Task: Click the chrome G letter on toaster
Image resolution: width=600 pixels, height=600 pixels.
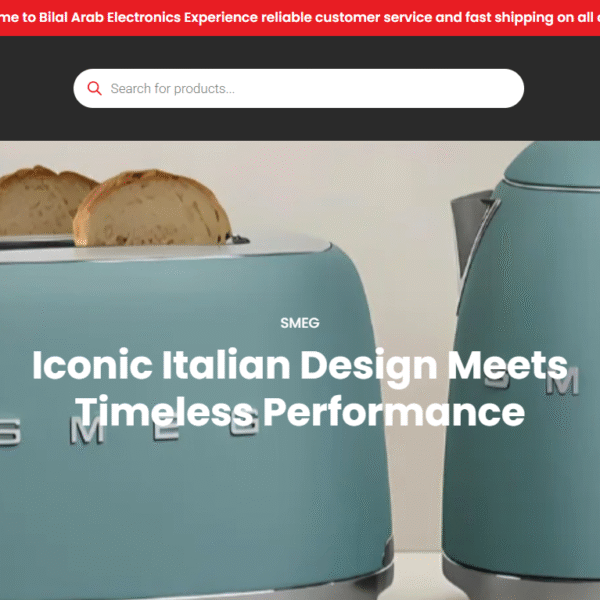Action: [x=245, y=424]
